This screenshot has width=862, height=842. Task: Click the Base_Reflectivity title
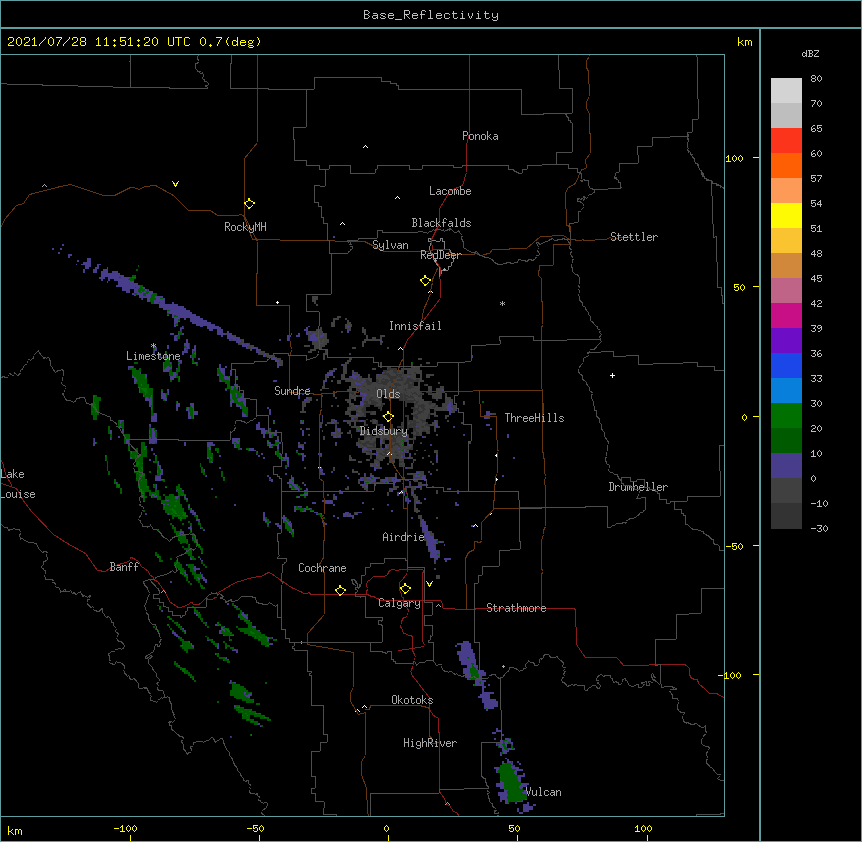point(431,15)
